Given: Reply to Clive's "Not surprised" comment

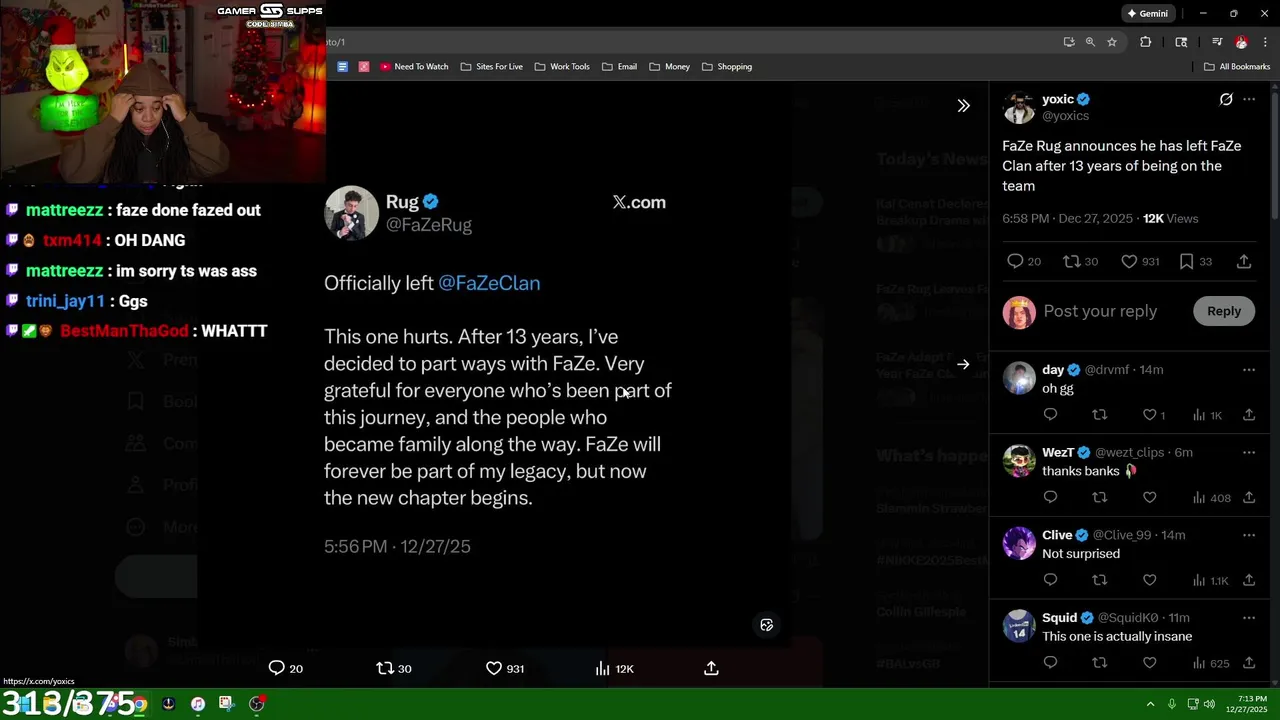Looking at the screenshot, I should click(1050, 580).
